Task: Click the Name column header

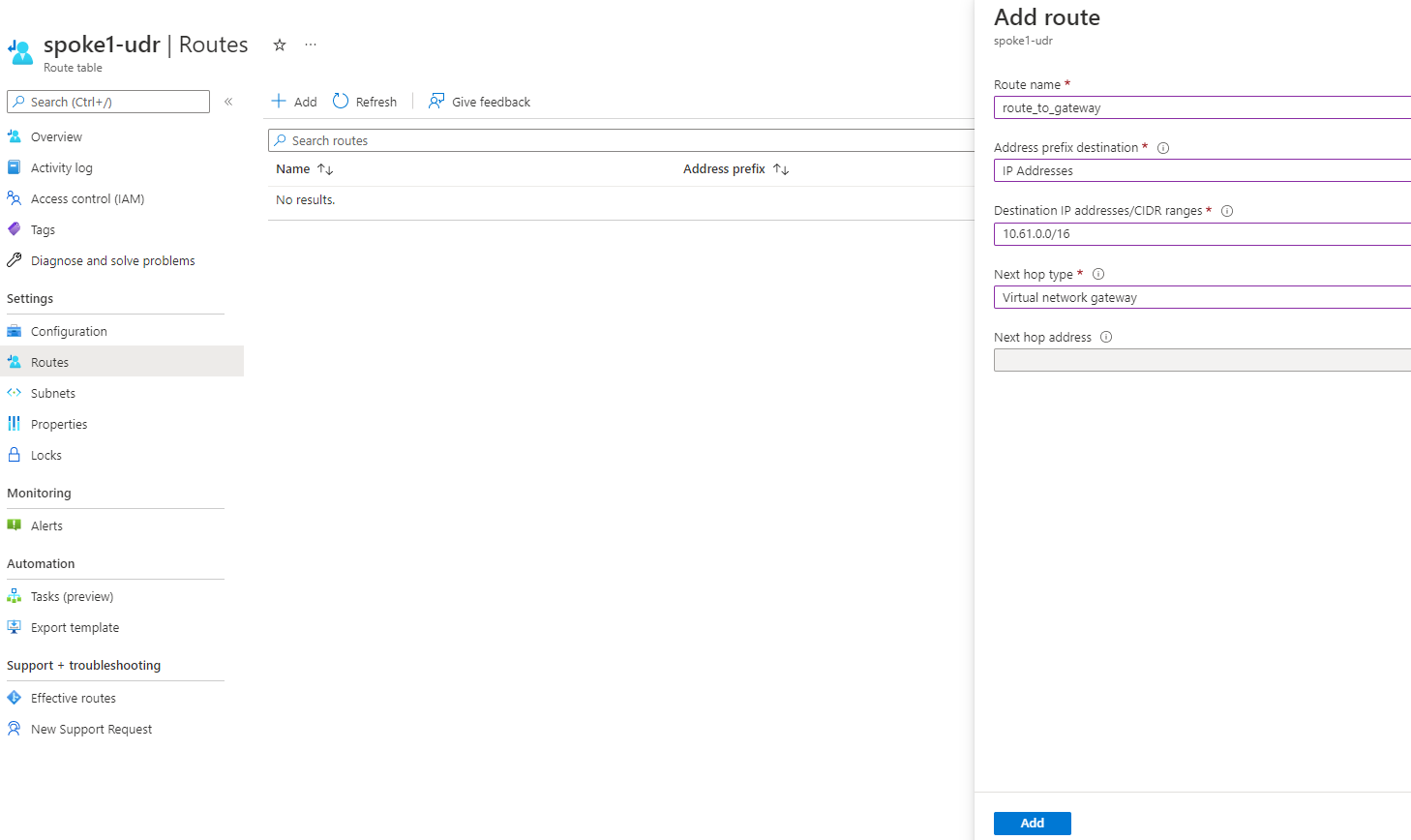Action: pyautogui.click(x=293, y=169)
